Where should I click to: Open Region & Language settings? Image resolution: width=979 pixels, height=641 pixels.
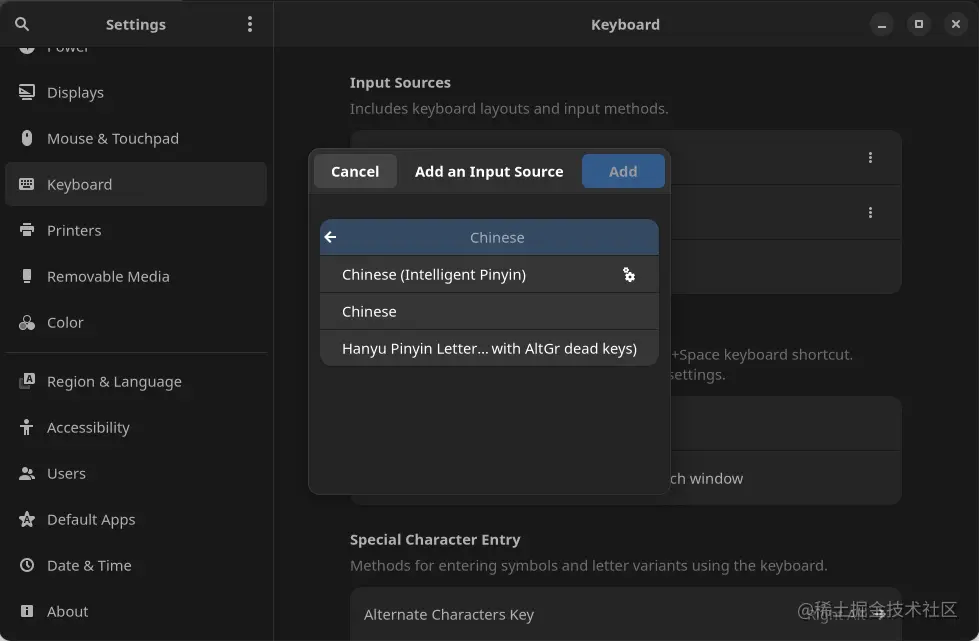click(x=114, y=381)
